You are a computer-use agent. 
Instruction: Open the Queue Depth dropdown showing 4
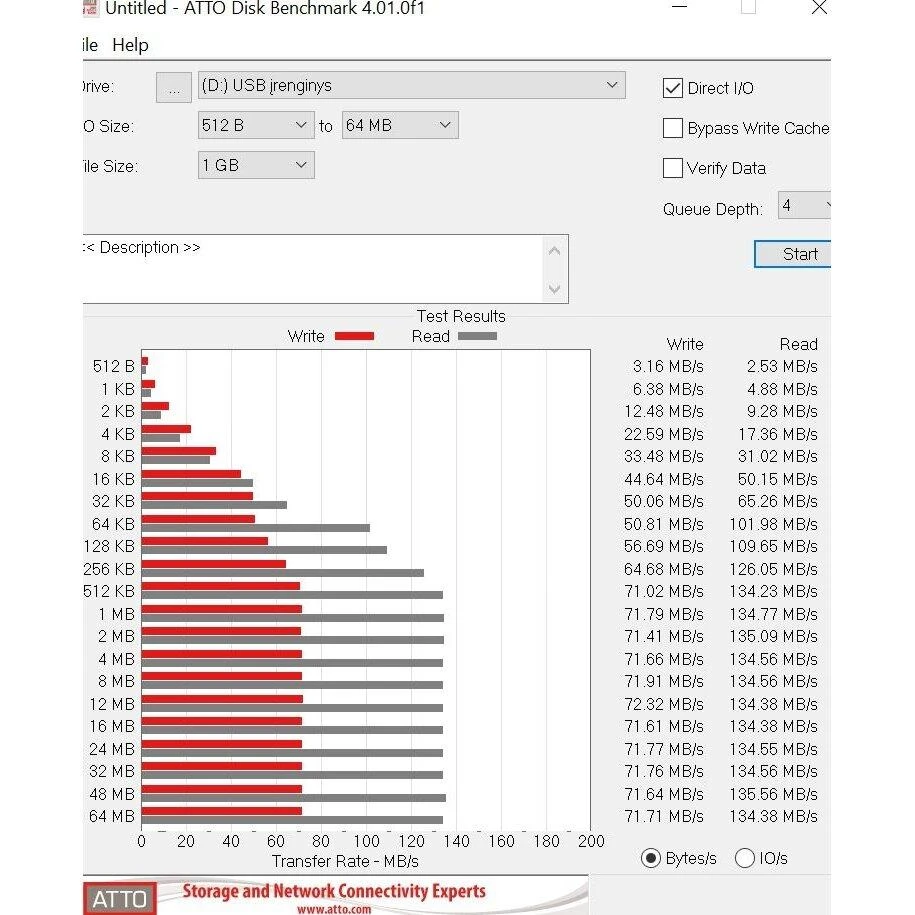(804, 205)
